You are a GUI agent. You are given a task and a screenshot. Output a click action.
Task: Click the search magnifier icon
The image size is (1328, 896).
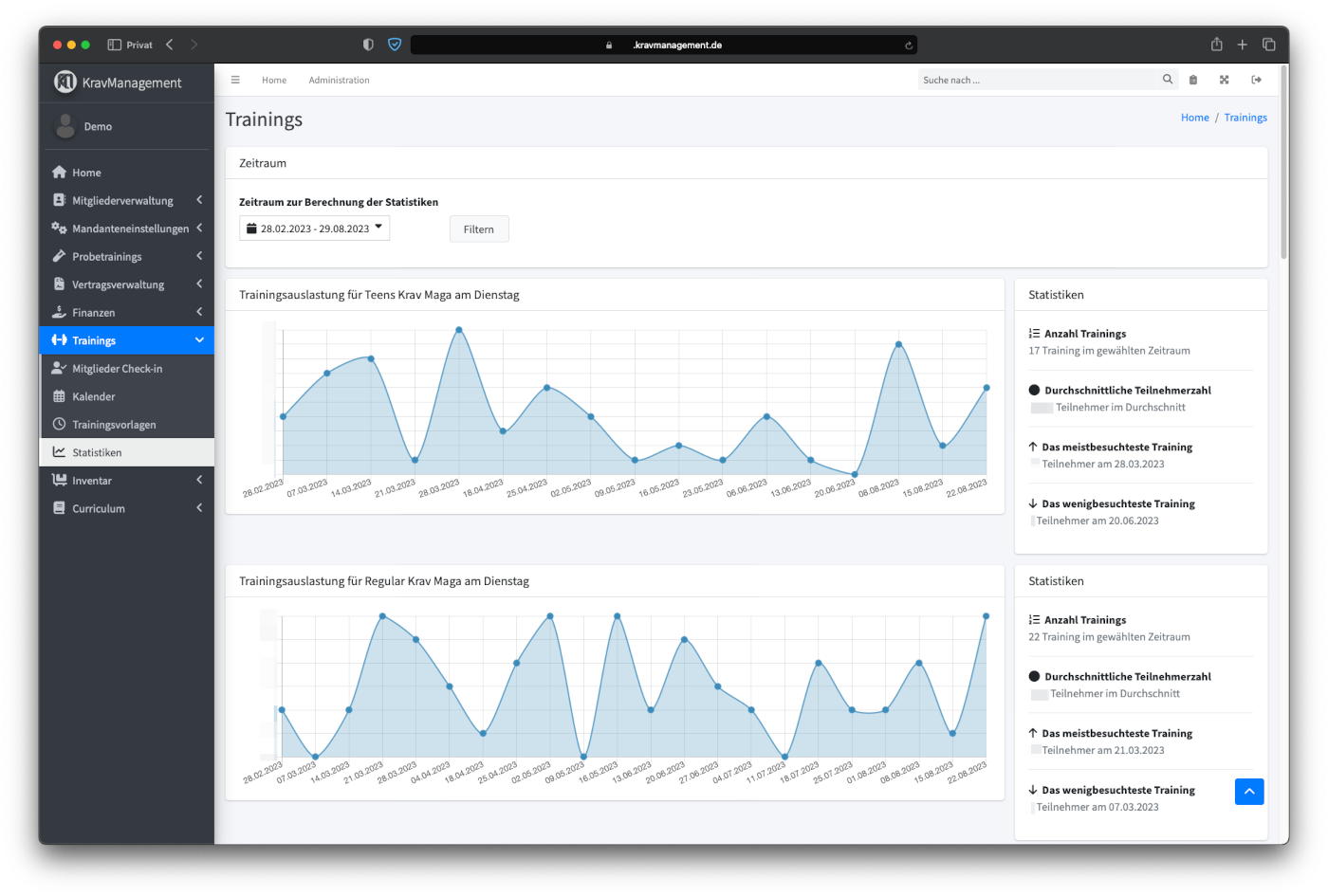(1168, 80)
